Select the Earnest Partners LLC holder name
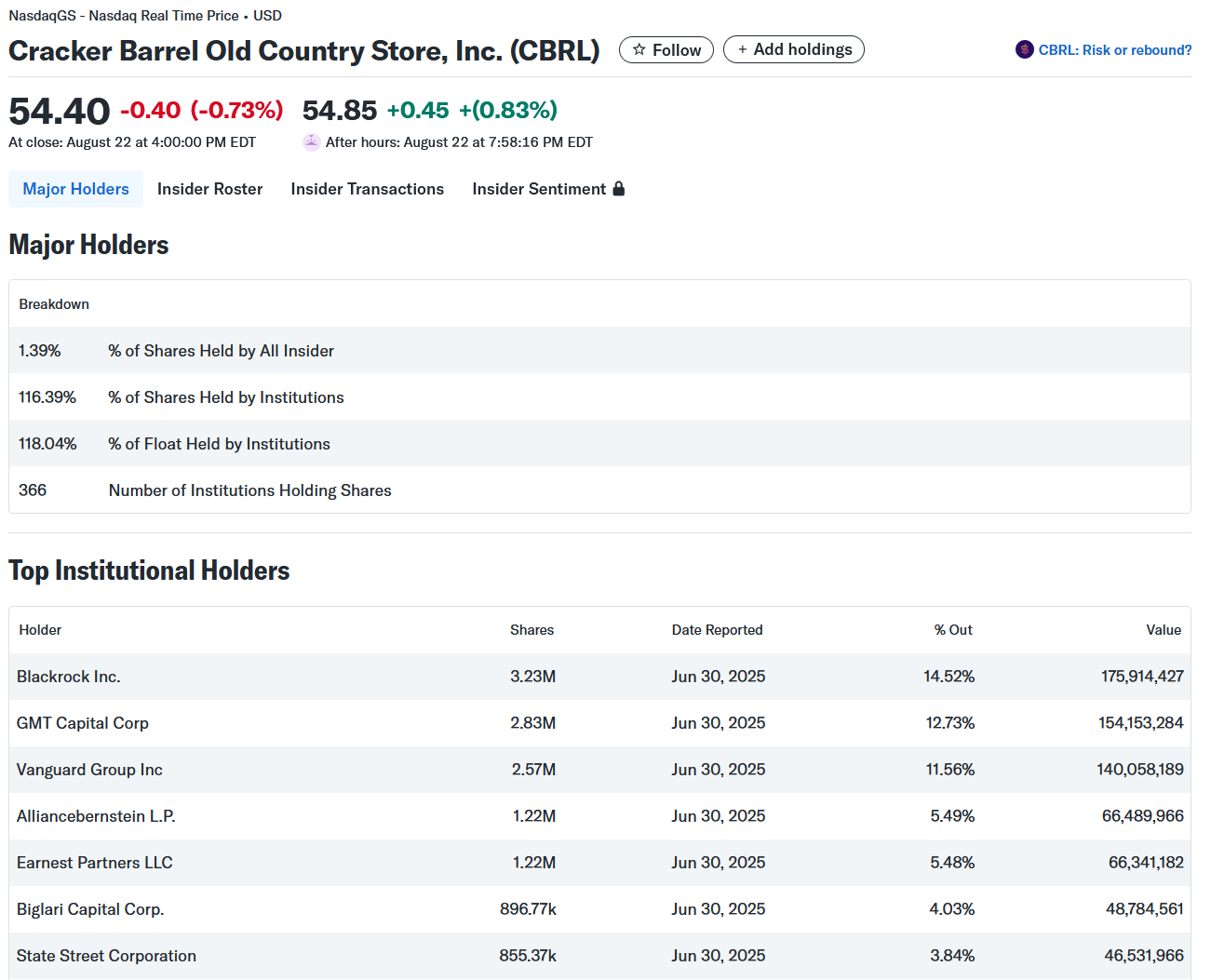The image size is (1211, 980). [95, 863]
